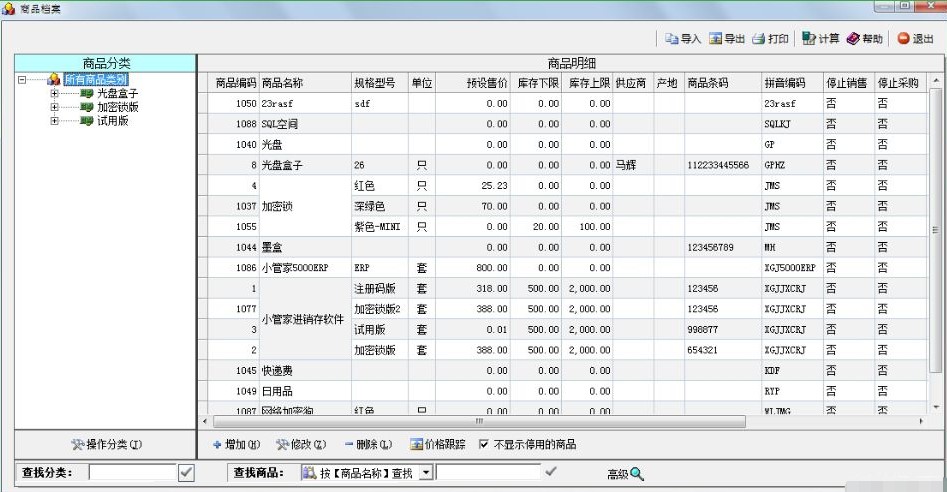The height and width of the screenshot is (492, 947).
Task: Click the checkmark beside 查找分类 field
Action: (x=186, y=472)
